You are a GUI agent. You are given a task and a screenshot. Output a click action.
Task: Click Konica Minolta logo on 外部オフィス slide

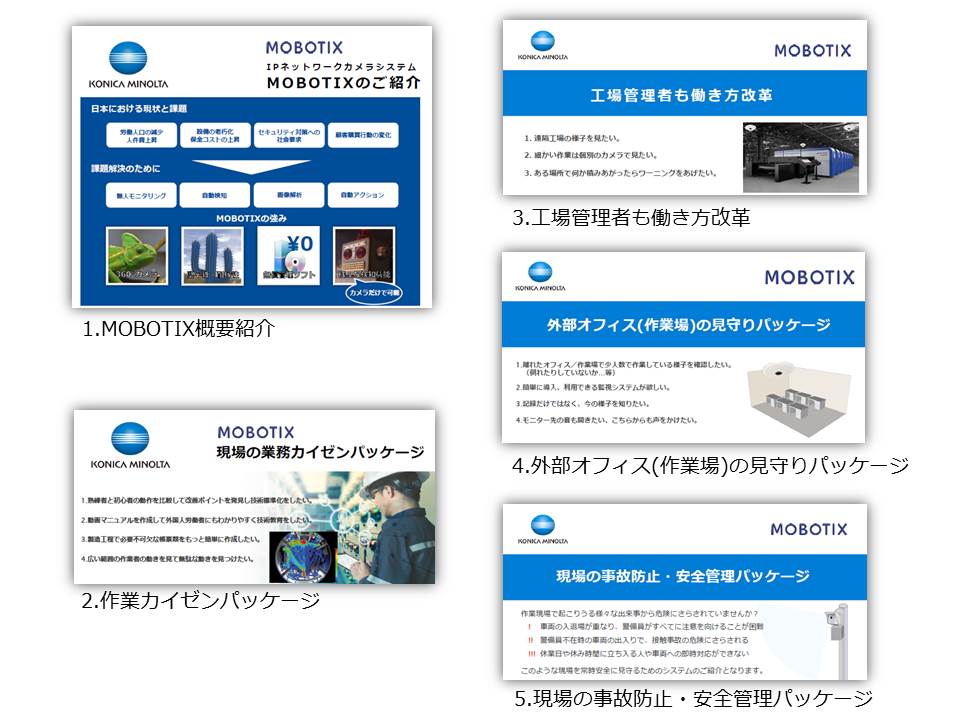540,277
